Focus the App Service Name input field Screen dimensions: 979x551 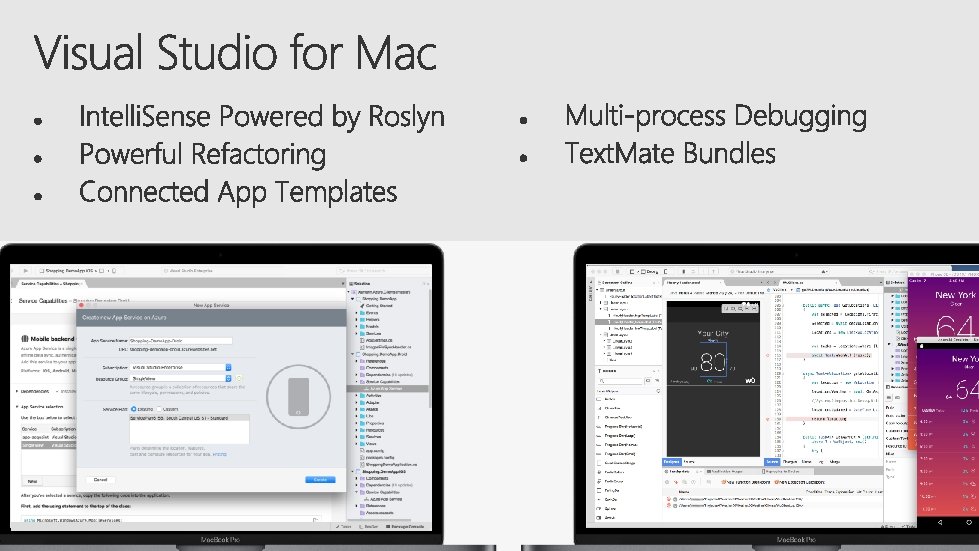coord(181,341)
